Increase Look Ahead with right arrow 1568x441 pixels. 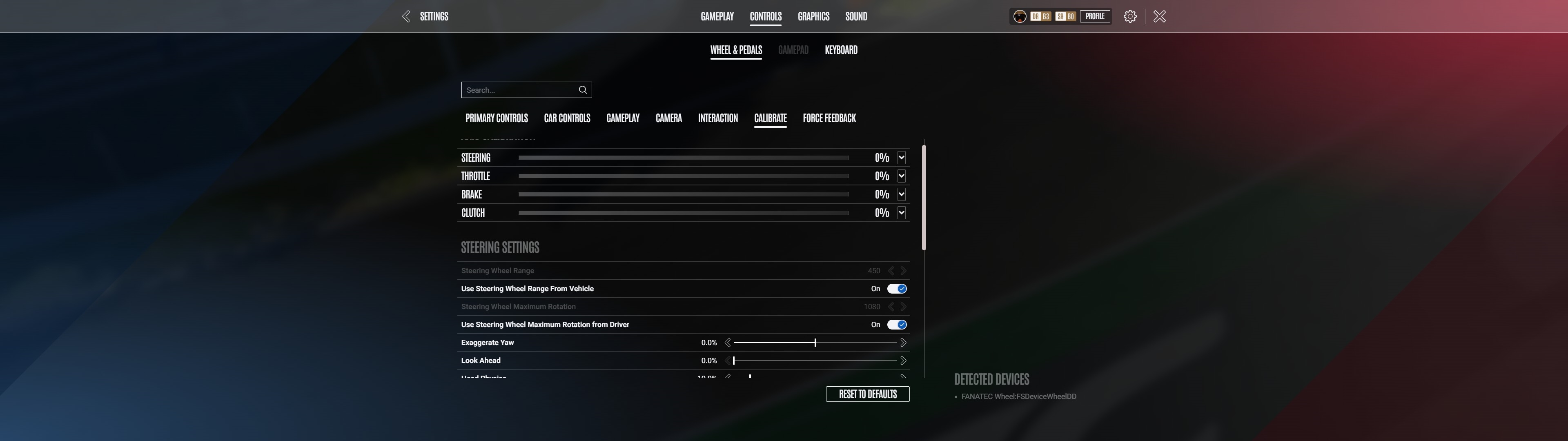pos(903,361)
